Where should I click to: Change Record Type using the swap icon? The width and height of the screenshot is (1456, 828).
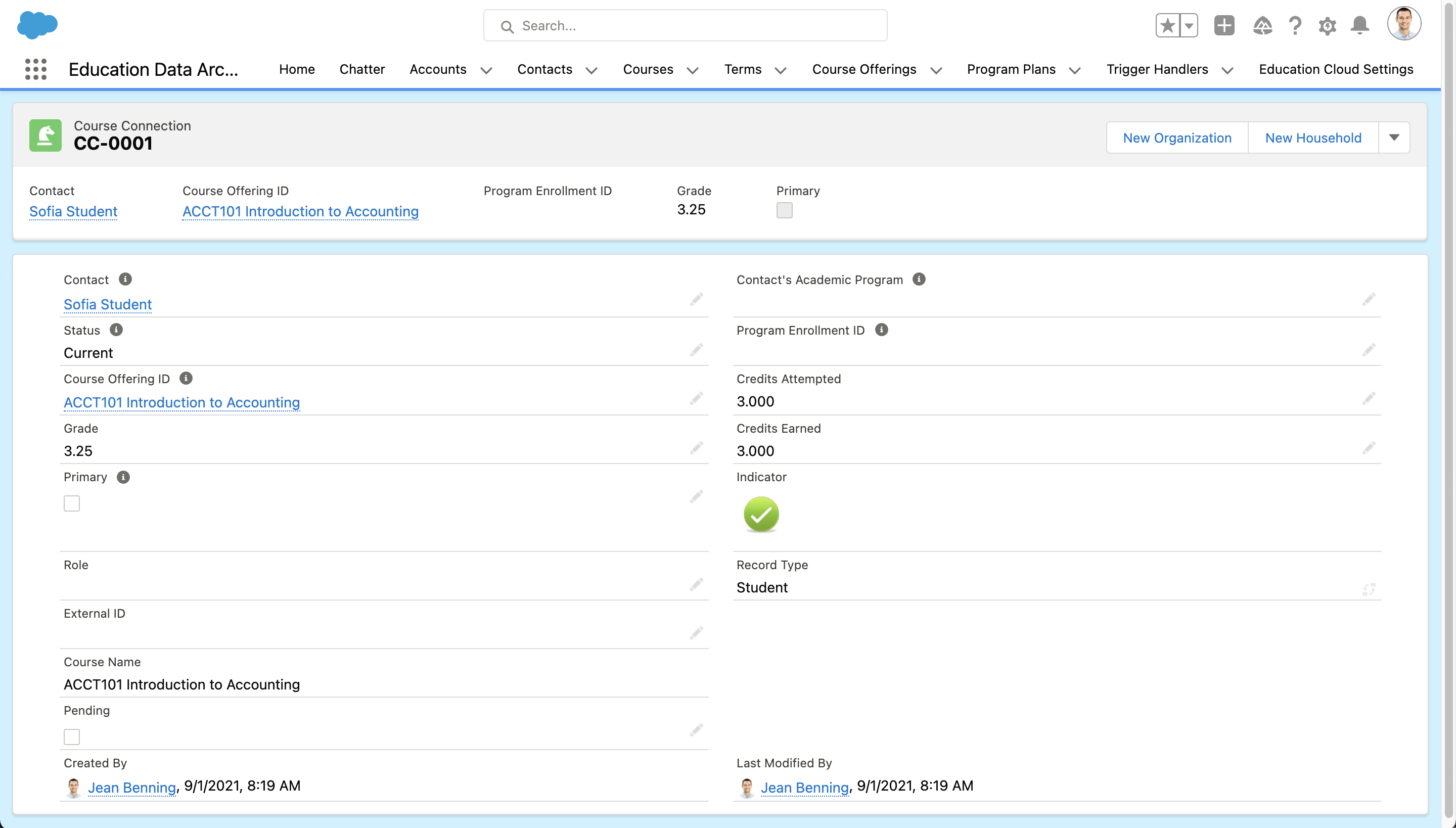click(x=1369, y=589)
